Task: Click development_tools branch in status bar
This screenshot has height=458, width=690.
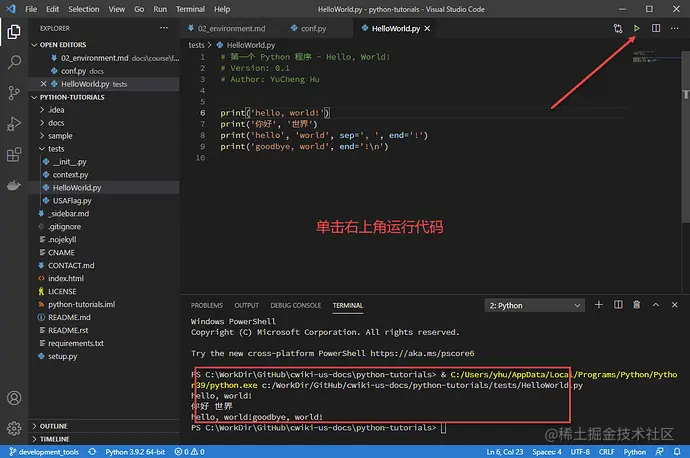Action: 44,451
